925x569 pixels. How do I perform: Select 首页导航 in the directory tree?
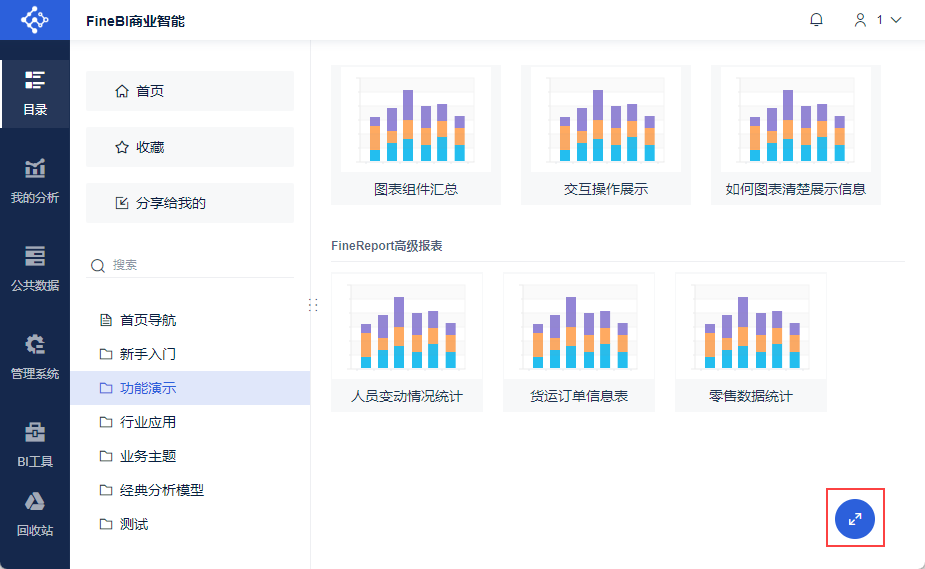(x=190, y=320)
